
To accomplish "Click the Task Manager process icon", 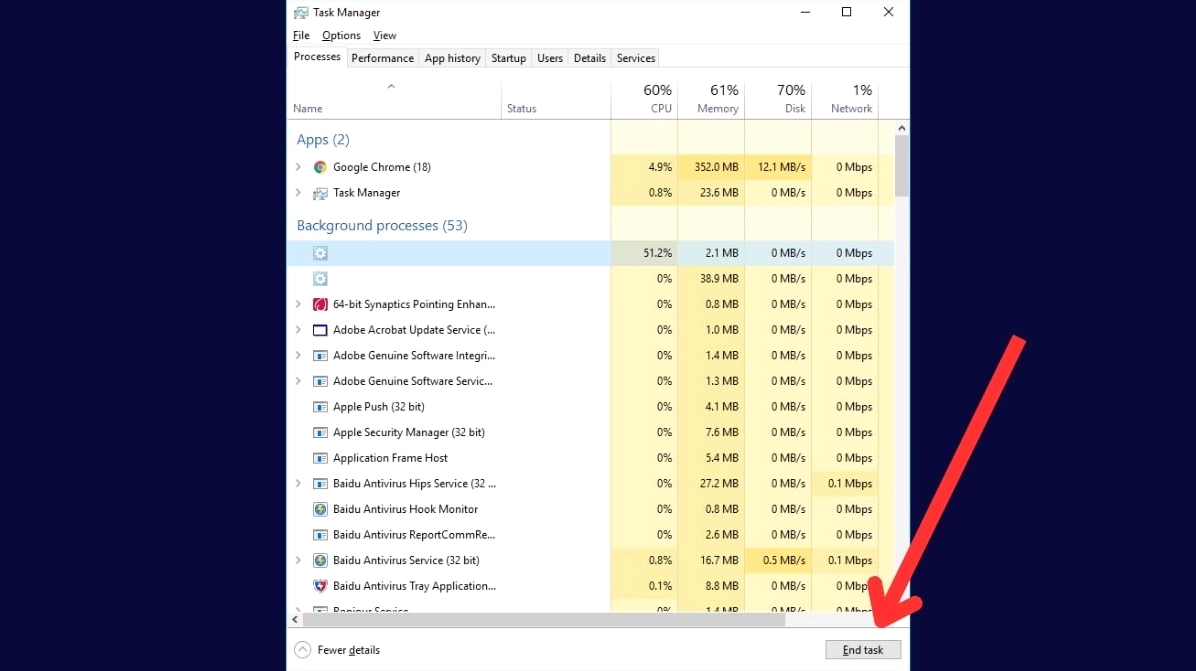I will [x=319, y=193].
